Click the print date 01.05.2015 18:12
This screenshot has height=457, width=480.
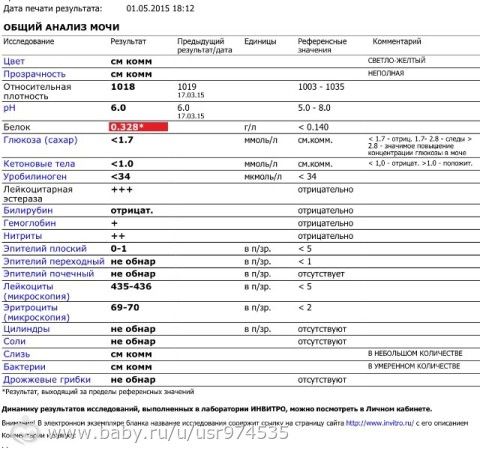[x=160, y=8]
